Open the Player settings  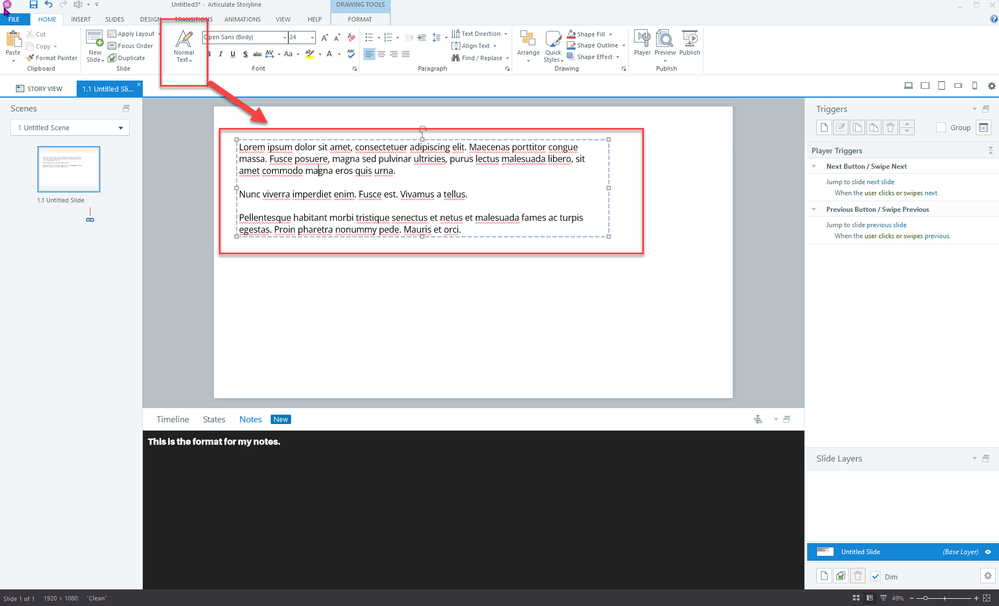(x=642, y=43)
